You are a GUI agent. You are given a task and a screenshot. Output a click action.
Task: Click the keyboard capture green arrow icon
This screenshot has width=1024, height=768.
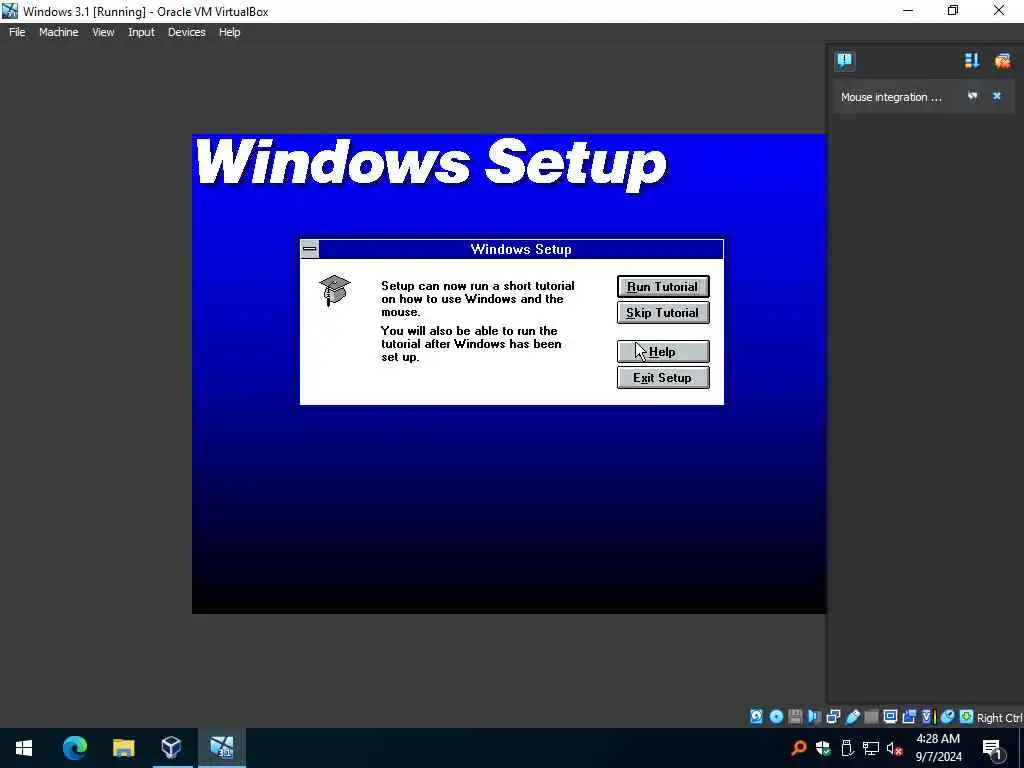coord(967,716)
